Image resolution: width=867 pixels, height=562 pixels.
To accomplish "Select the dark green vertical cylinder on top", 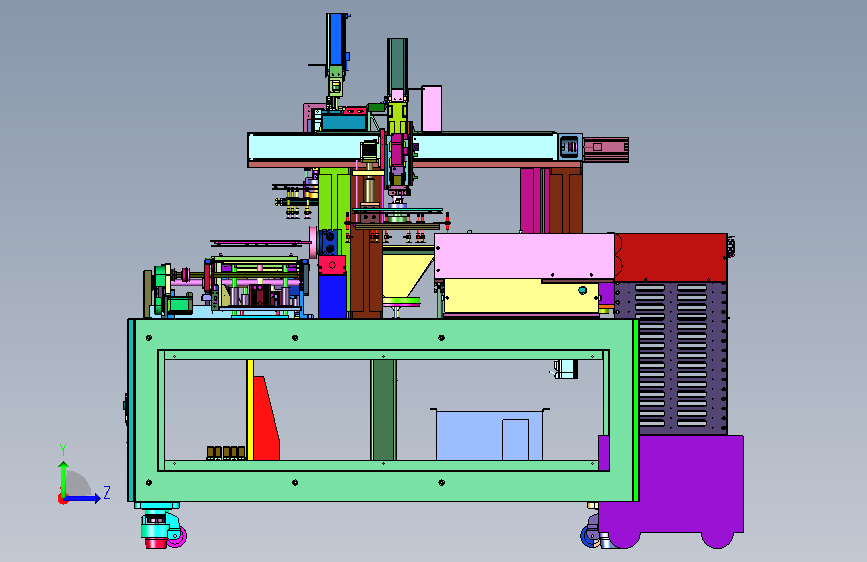I will [398, 64].
